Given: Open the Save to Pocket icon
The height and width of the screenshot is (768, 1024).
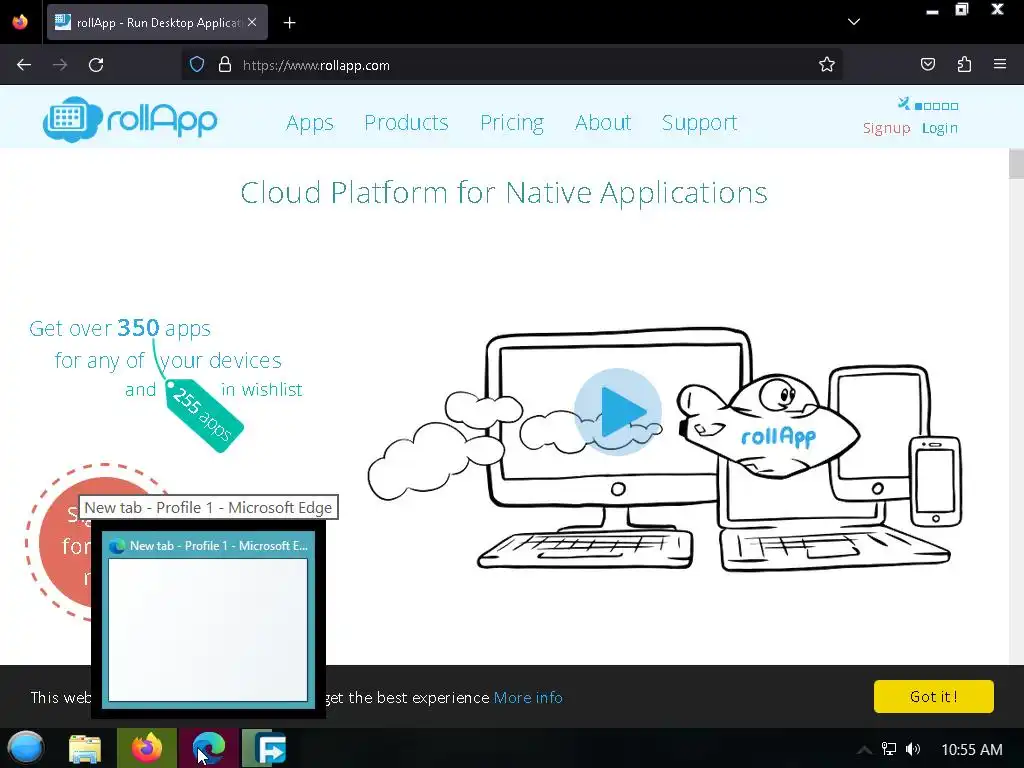Looking at the screenshot, I should coord(927,65).
